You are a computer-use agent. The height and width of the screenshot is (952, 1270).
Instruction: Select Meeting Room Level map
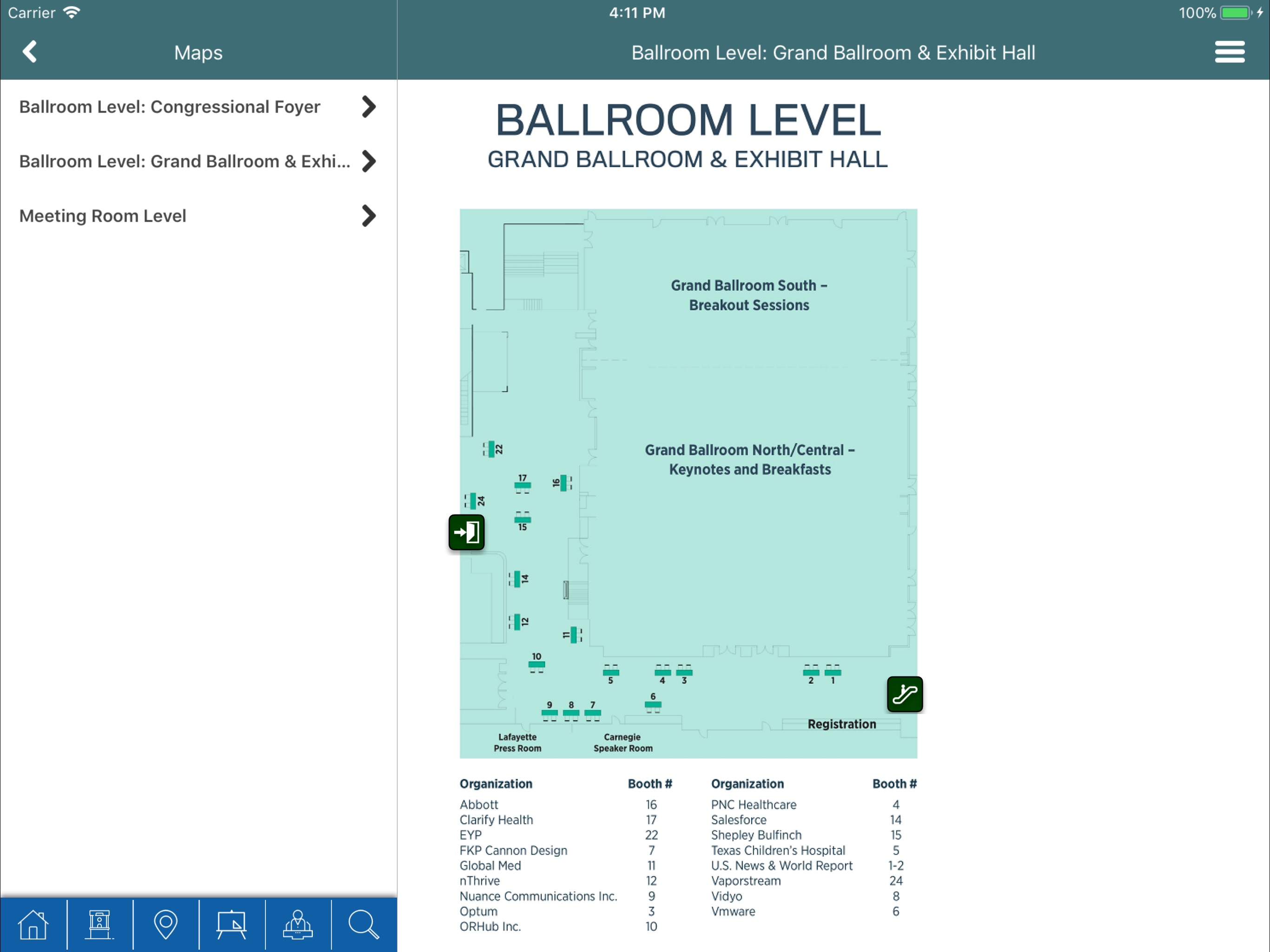coord(198,216)
